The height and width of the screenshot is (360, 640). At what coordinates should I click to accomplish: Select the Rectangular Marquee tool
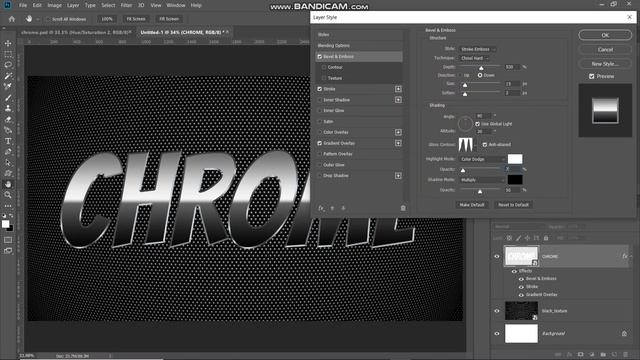8,54
